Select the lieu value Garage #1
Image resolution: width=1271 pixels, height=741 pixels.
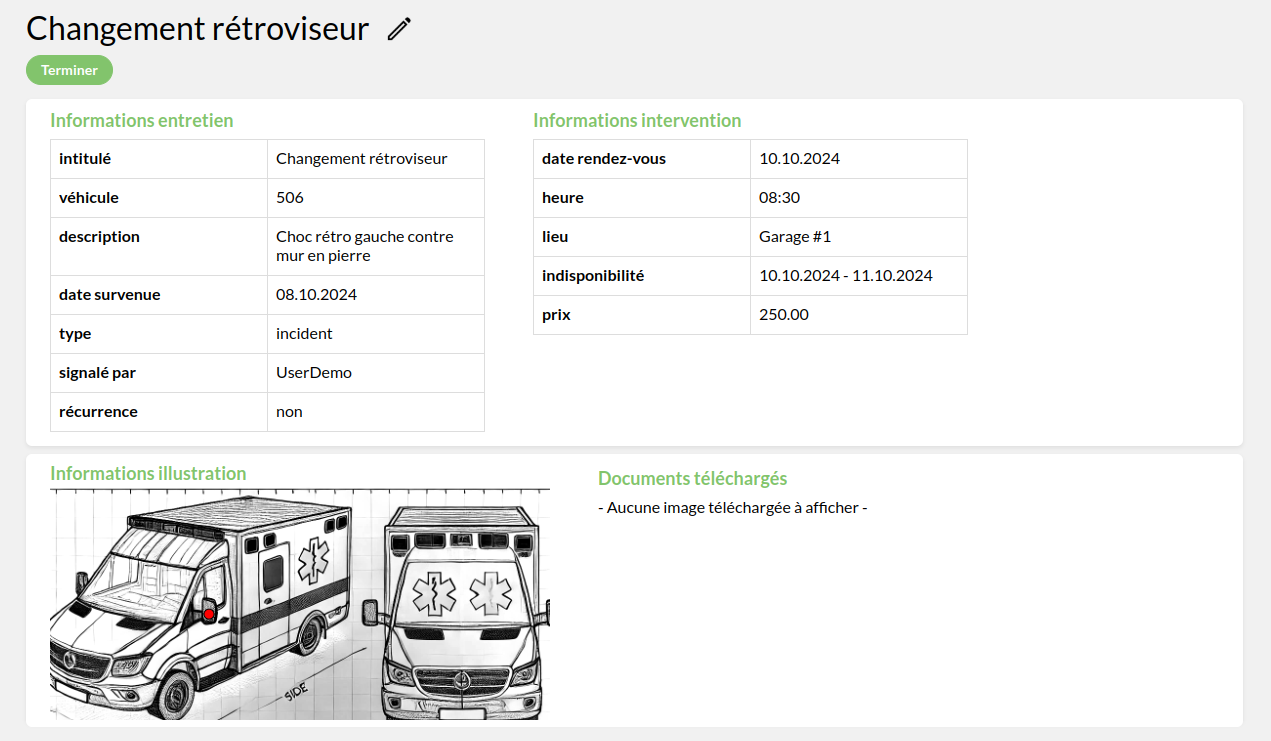tap(795, 236)
